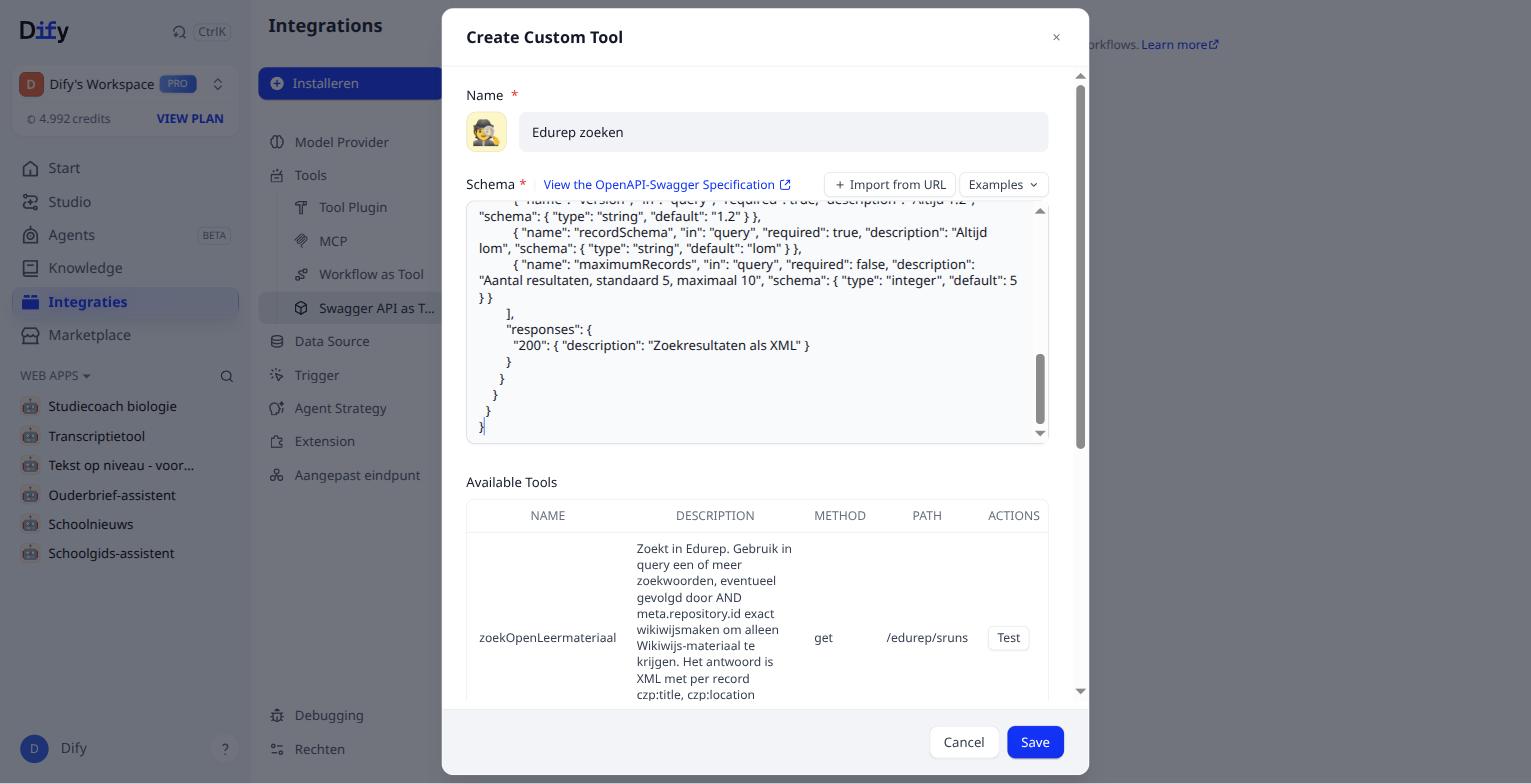Click the 4.992 credits indicator

(68, 119)
